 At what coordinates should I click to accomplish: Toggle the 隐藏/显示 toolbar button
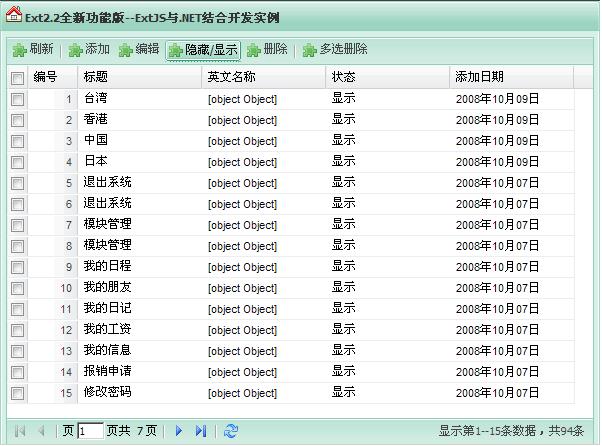(203, 51)
